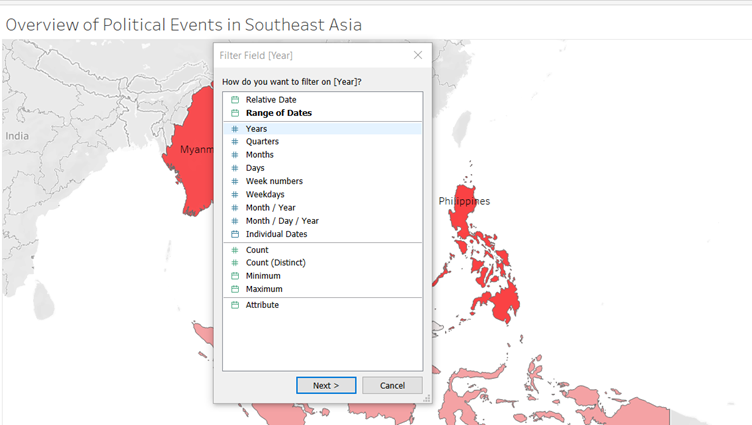The height and width of the screenshot is (425, 752).
Task: Select Week numbers in the list
Action: [274, 181]
